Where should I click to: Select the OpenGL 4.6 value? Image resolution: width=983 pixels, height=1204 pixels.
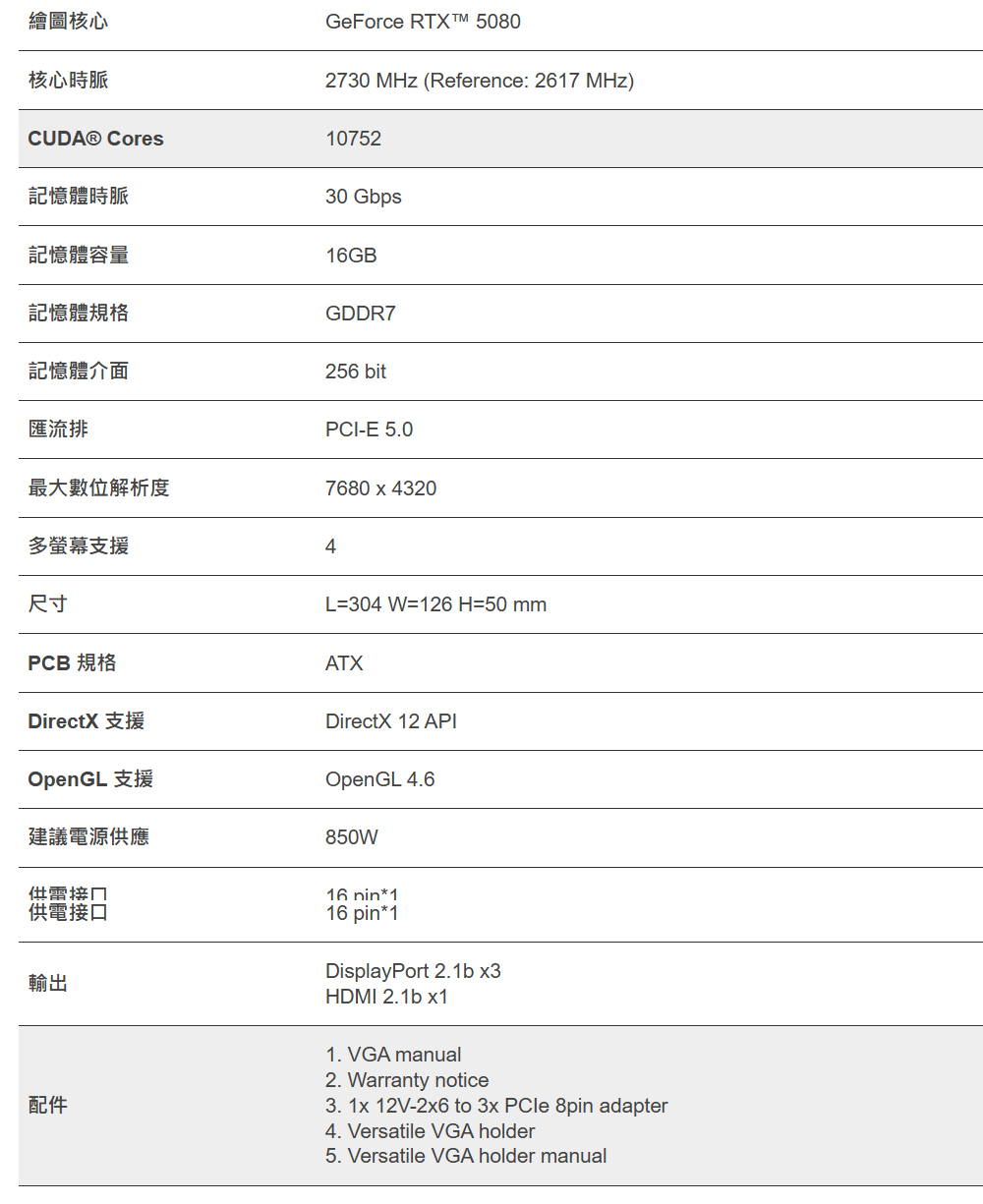click(380, 779)
